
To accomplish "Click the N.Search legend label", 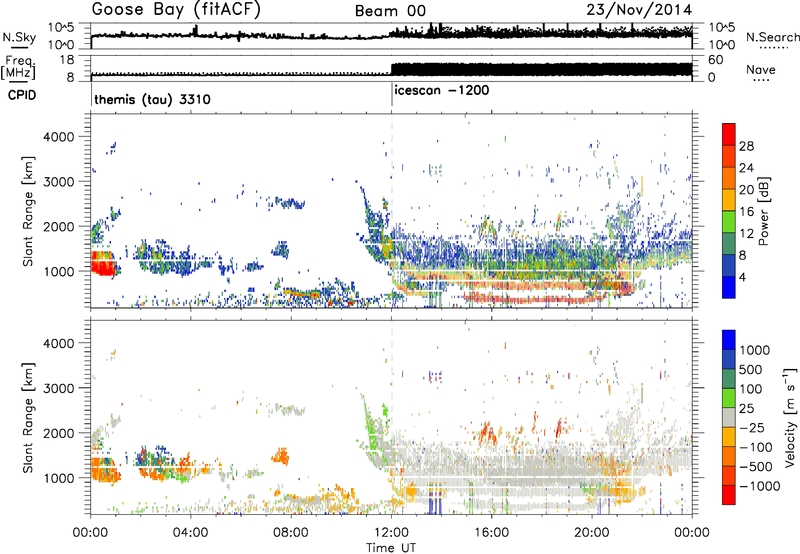I will 772,37.
